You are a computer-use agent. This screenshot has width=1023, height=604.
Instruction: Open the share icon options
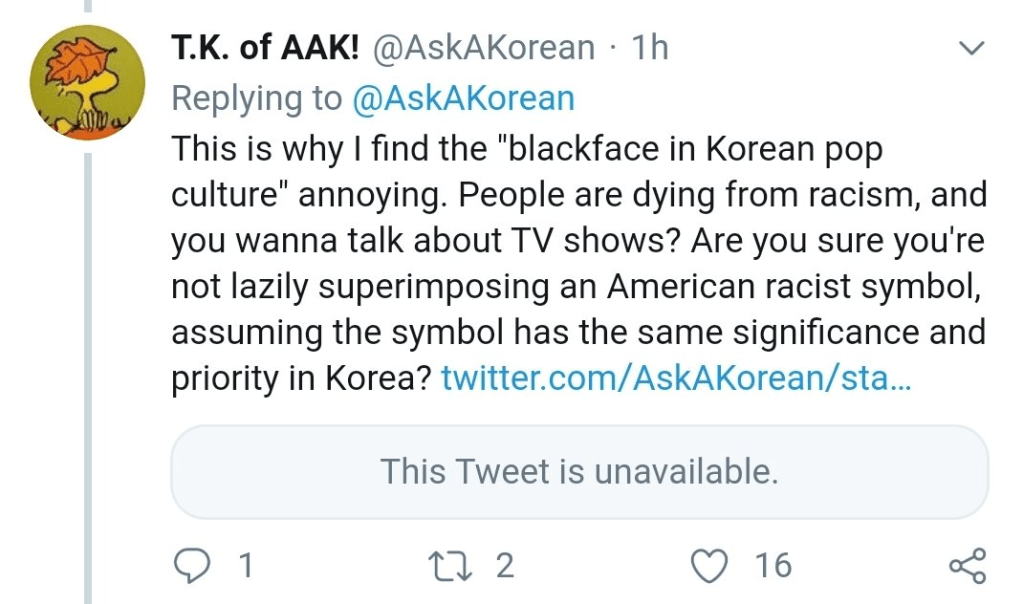pyautogui.click(x=967, y=566)
